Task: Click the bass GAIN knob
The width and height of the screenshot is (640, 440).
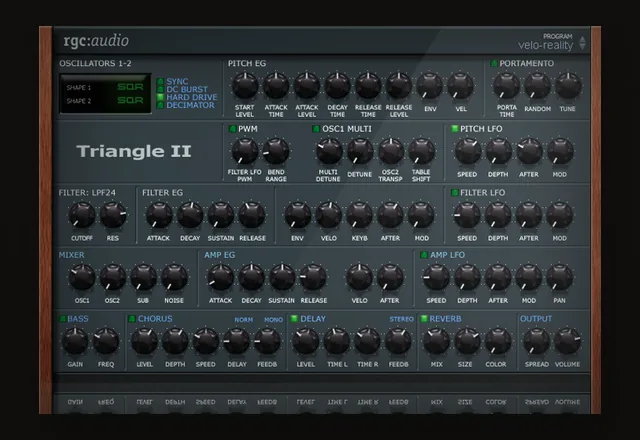Action: point(75,341)
